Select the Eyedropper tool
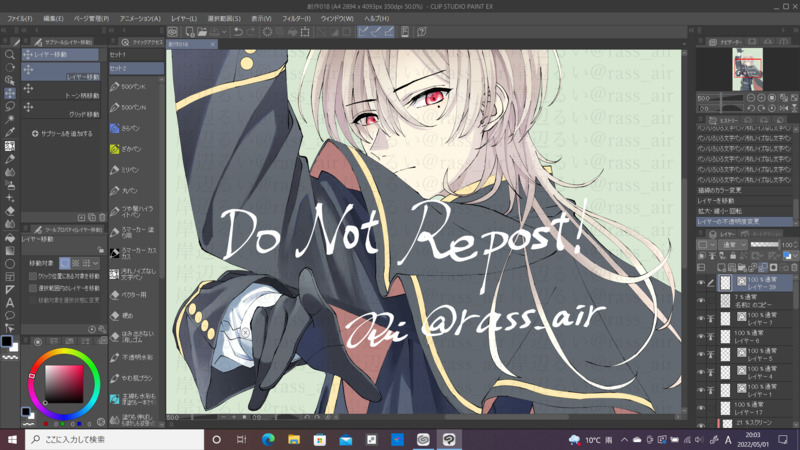 coord(9,132)
